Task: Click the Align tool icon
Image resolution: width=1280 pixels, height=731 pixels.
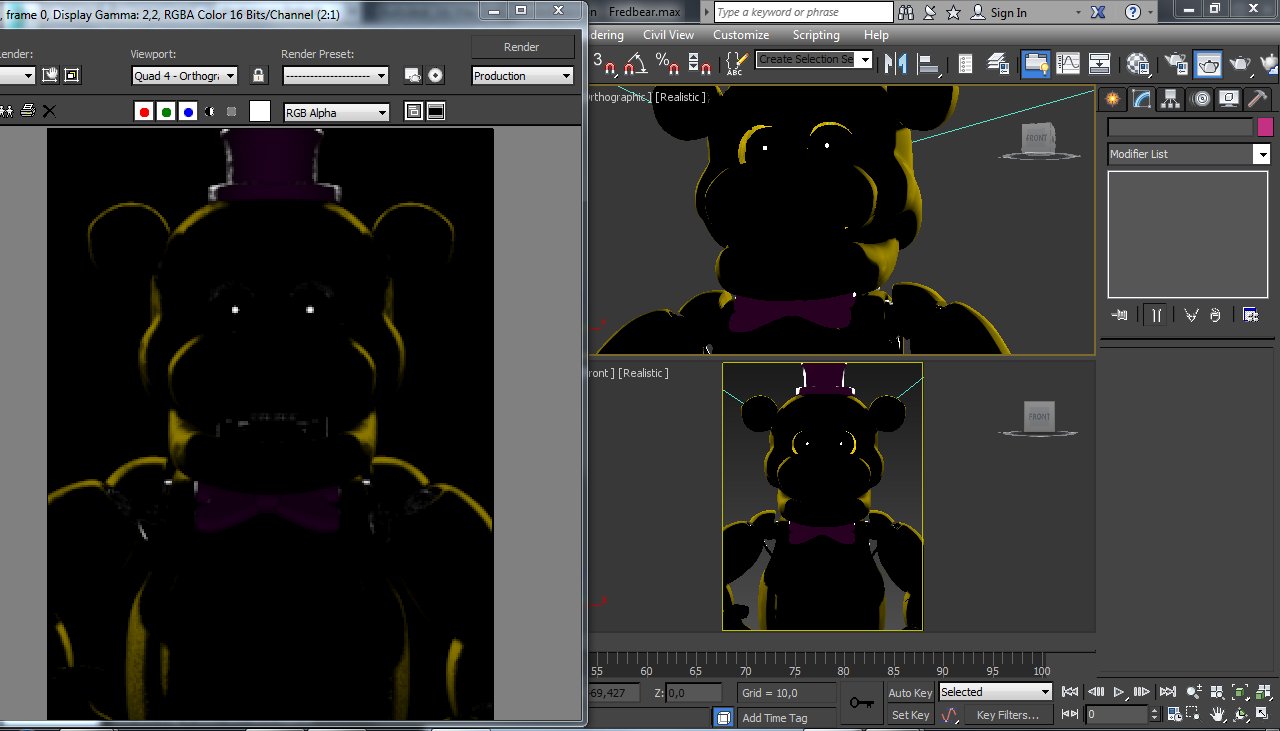Action: point(930,64)
